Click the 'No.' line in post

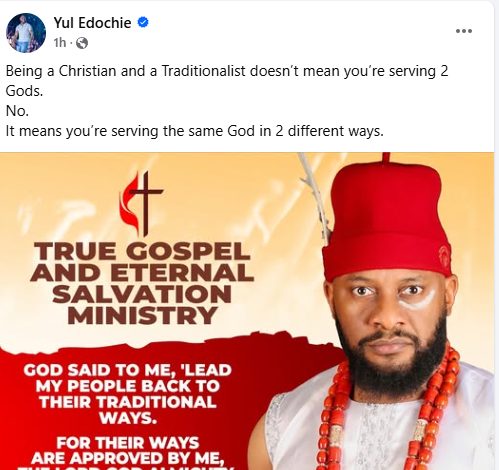17,111
